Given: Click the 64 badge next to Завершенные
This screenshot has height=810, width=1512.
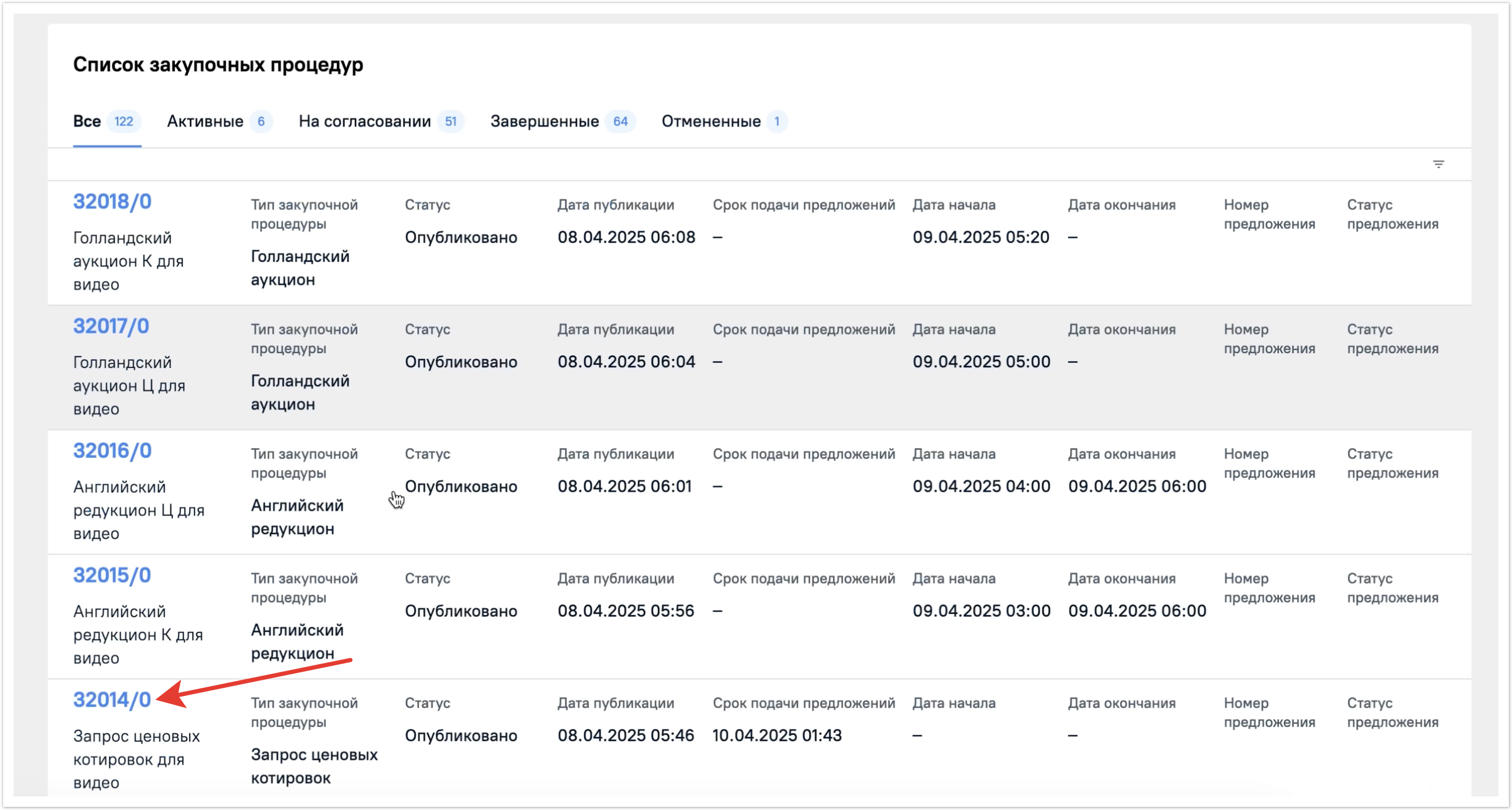Looking at the screenshot, I should pos(620,121).
